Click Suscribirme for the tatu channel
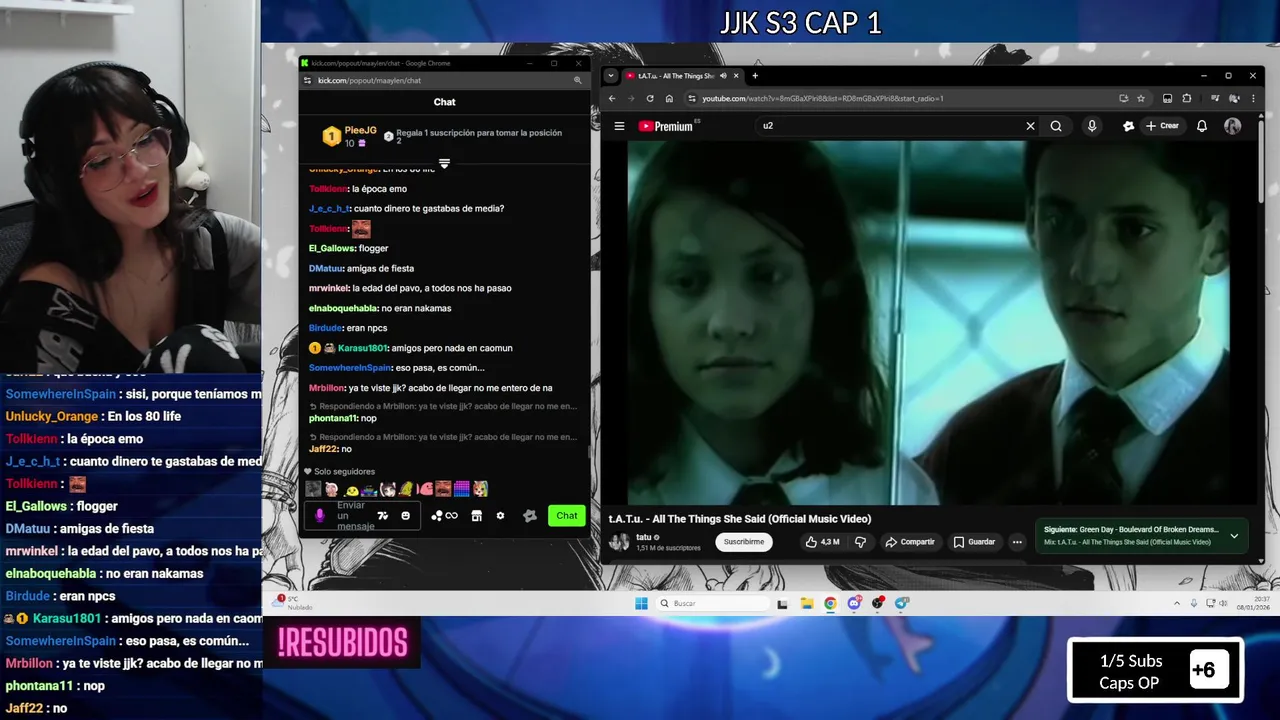Screen dimensions: 1280x720 tap(744, 542)
